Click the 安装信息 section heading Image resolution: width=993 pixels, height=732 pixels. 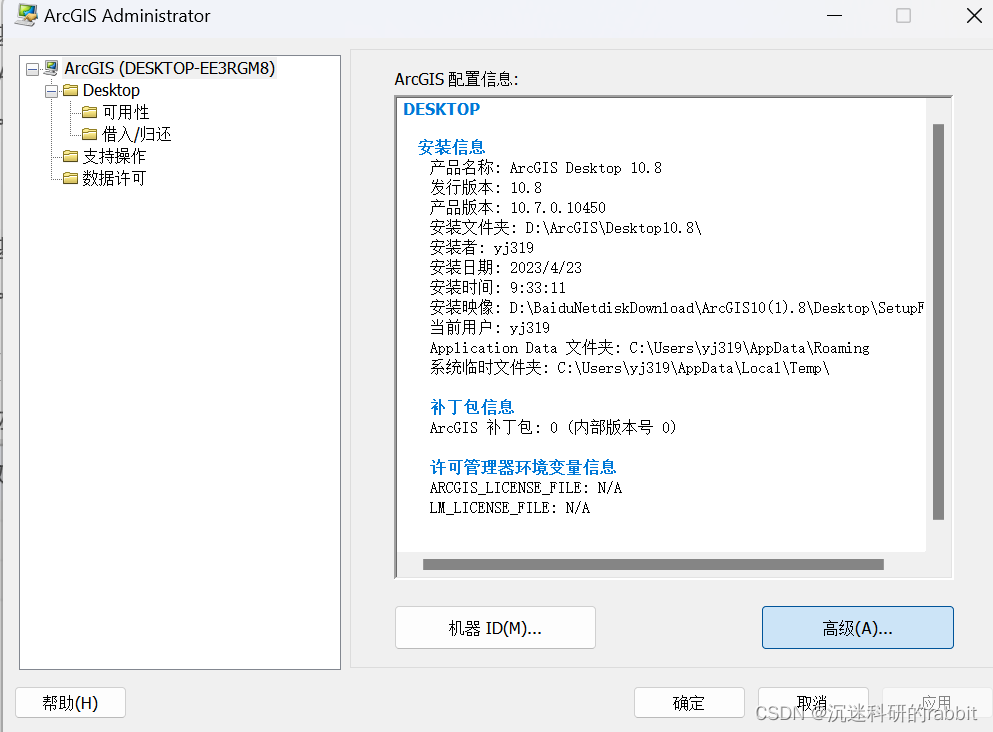[452, 148]
